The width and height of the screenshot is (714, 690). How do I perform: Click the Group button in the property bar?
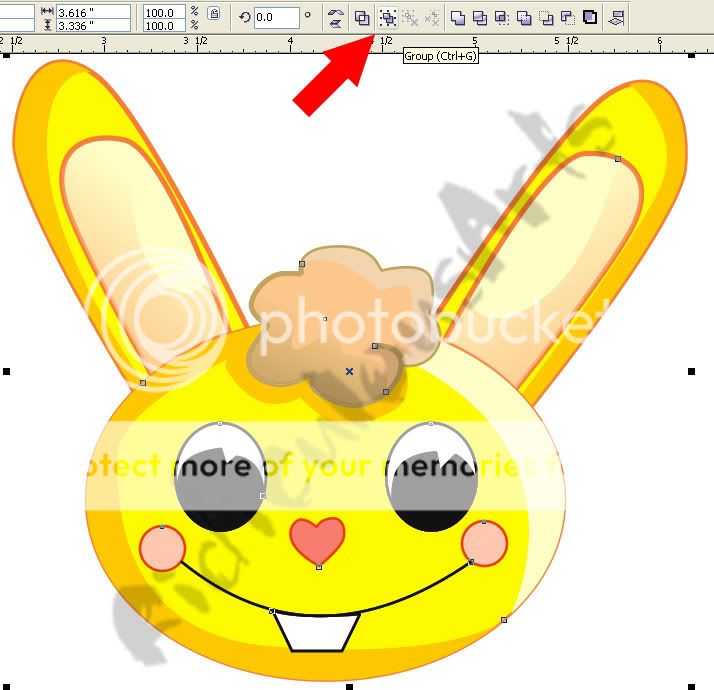[387, 17]
